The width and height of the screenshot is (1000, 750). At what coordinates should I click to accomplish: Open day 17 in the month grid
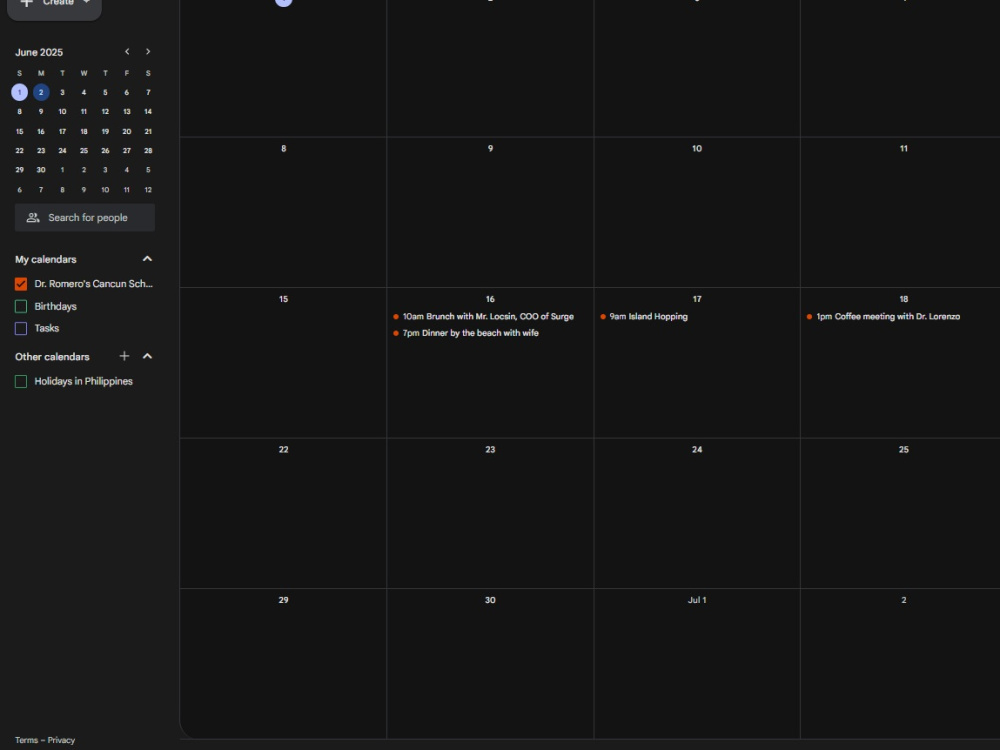click(697, 299)
